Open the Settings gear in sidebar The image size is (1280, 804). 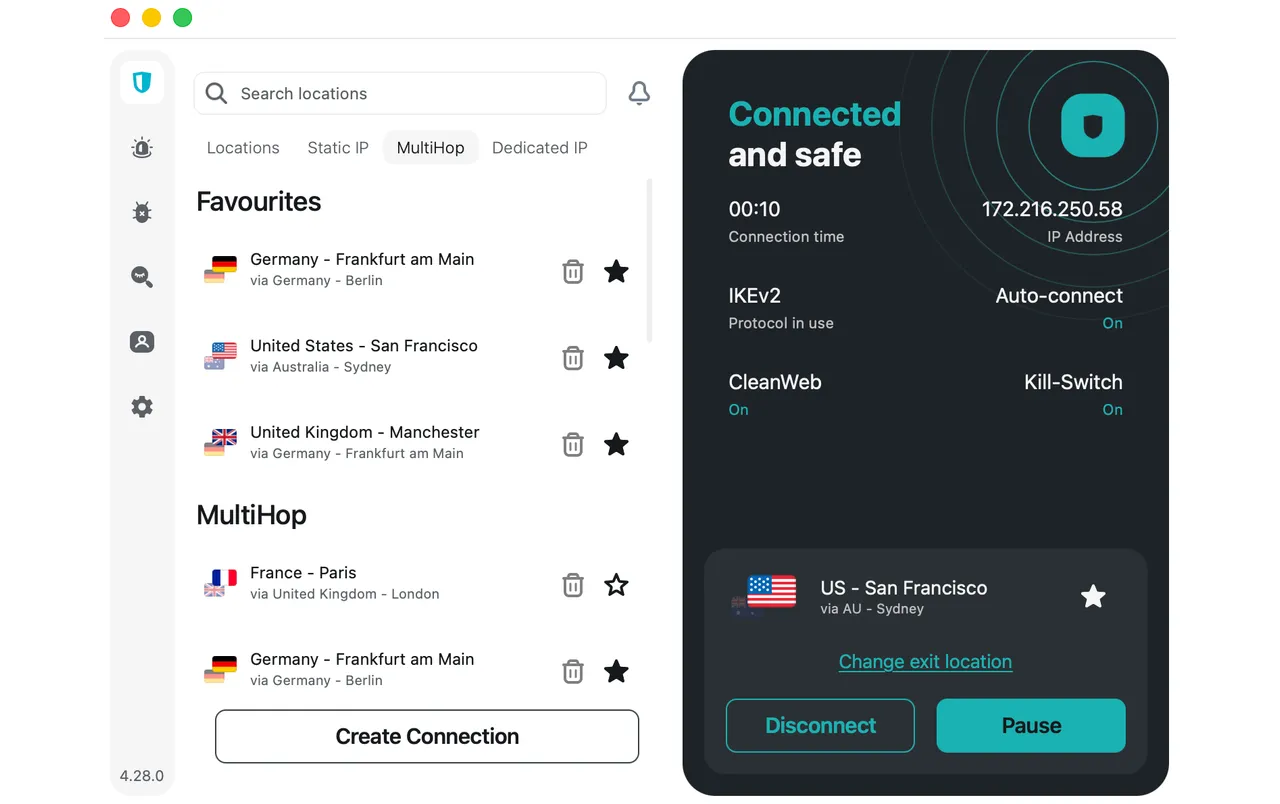pos(142,407)
